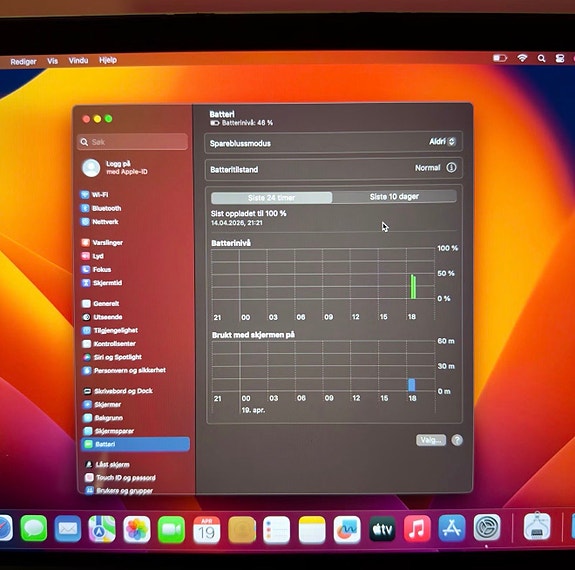Select Skrivebord og Dock in sidebar
This screenshot has width=575, height=570.
tap(117, 391)
